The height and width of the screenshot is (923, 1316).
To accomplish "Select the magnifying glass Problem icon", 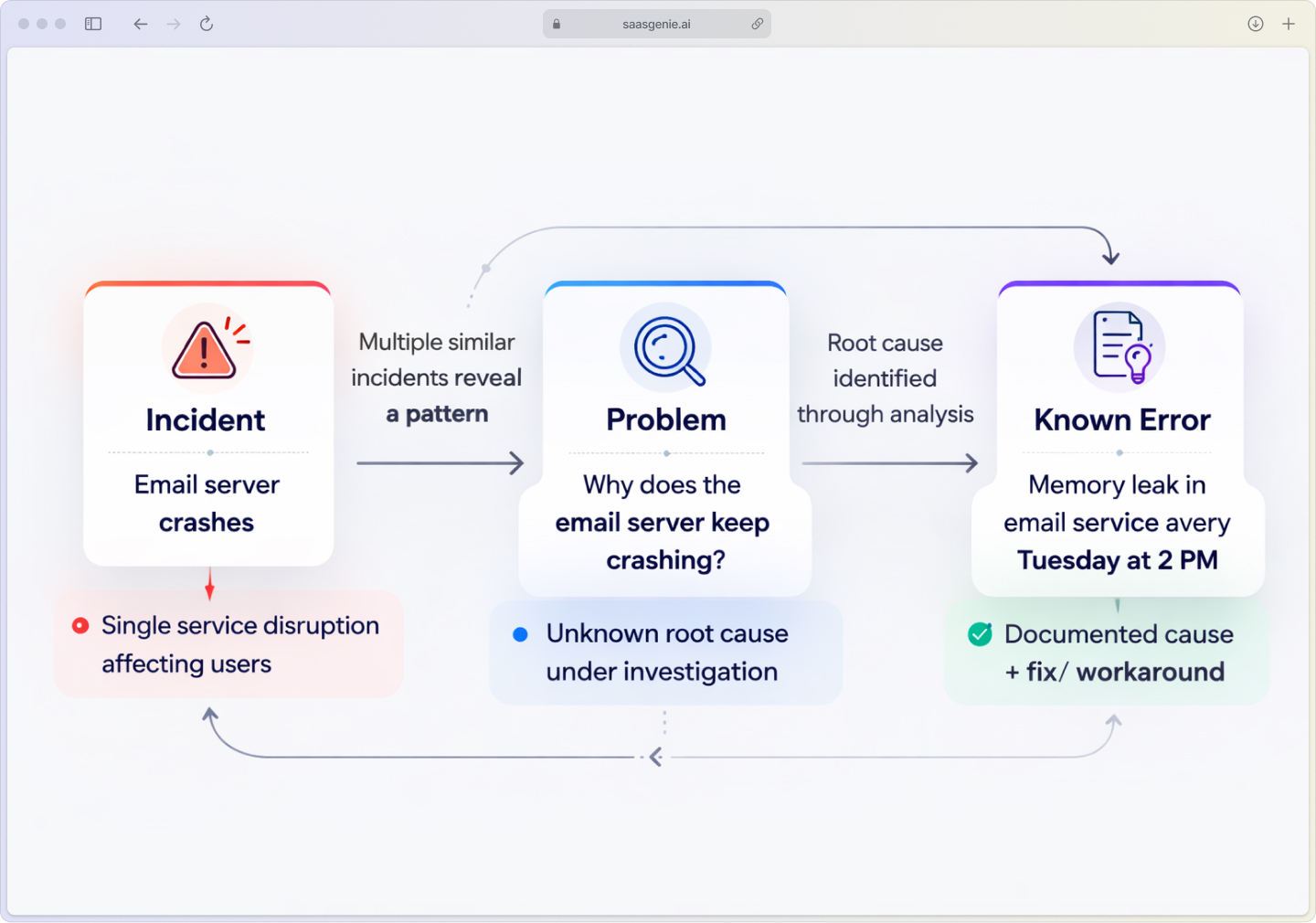I will (x=665, y=348).
